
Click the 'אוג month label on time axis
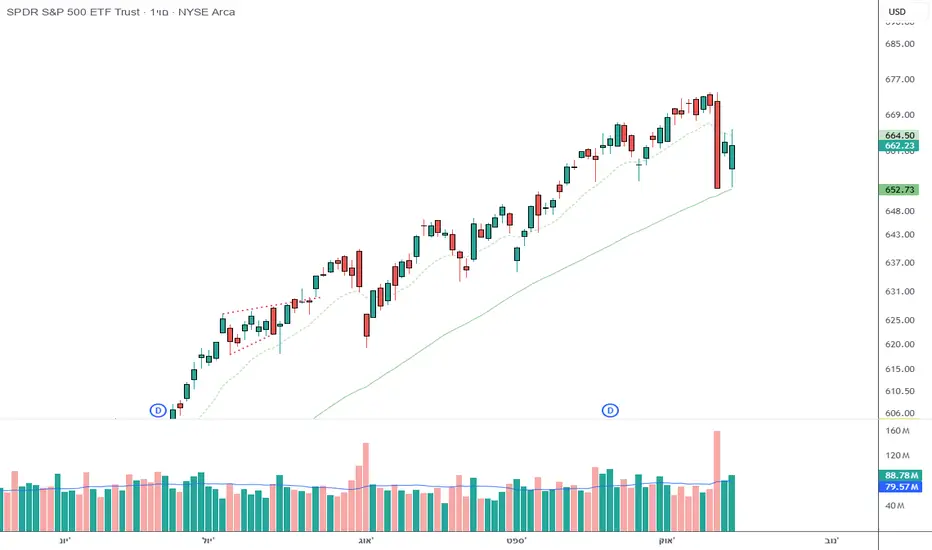click(364, 540)
